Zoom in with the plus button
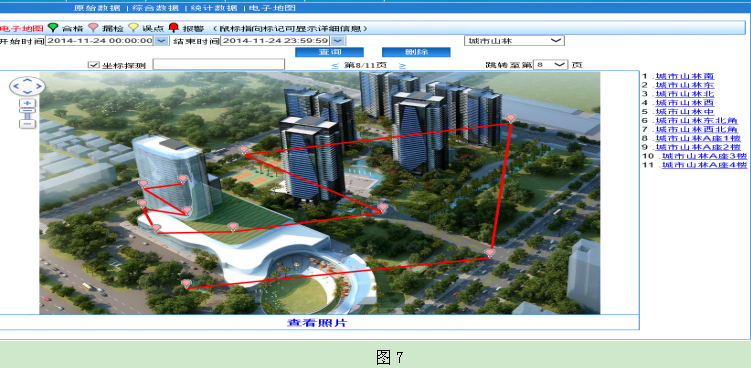 point(27,103)
